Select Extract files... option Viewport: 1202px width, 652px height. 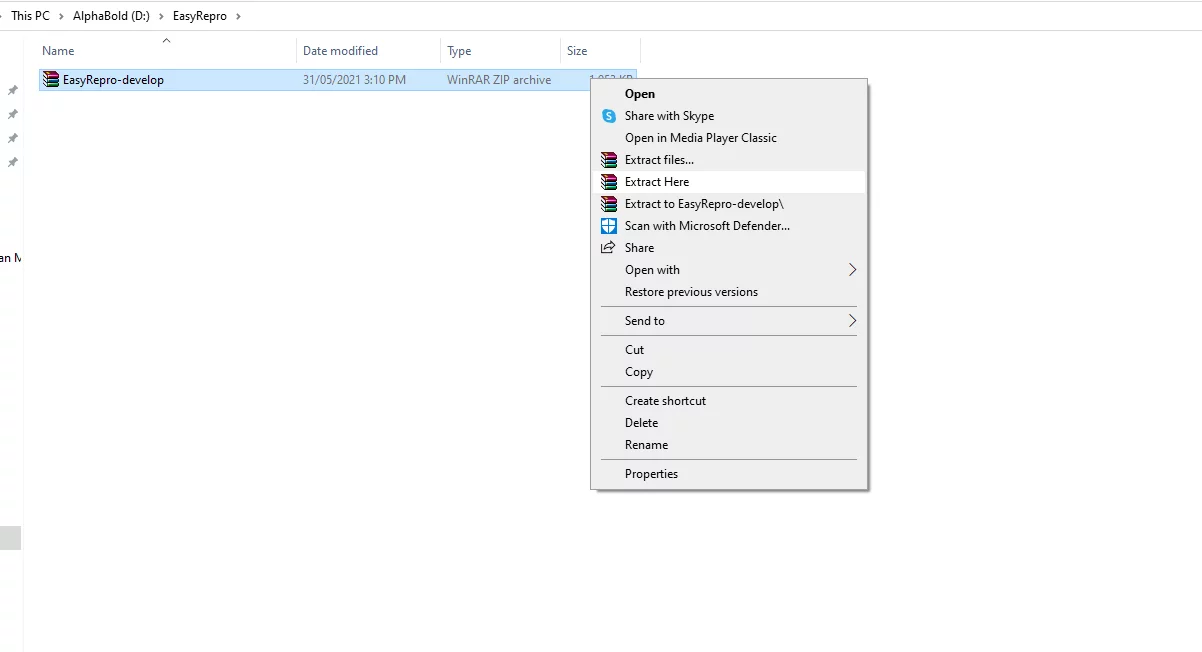(x=728, y=160)
